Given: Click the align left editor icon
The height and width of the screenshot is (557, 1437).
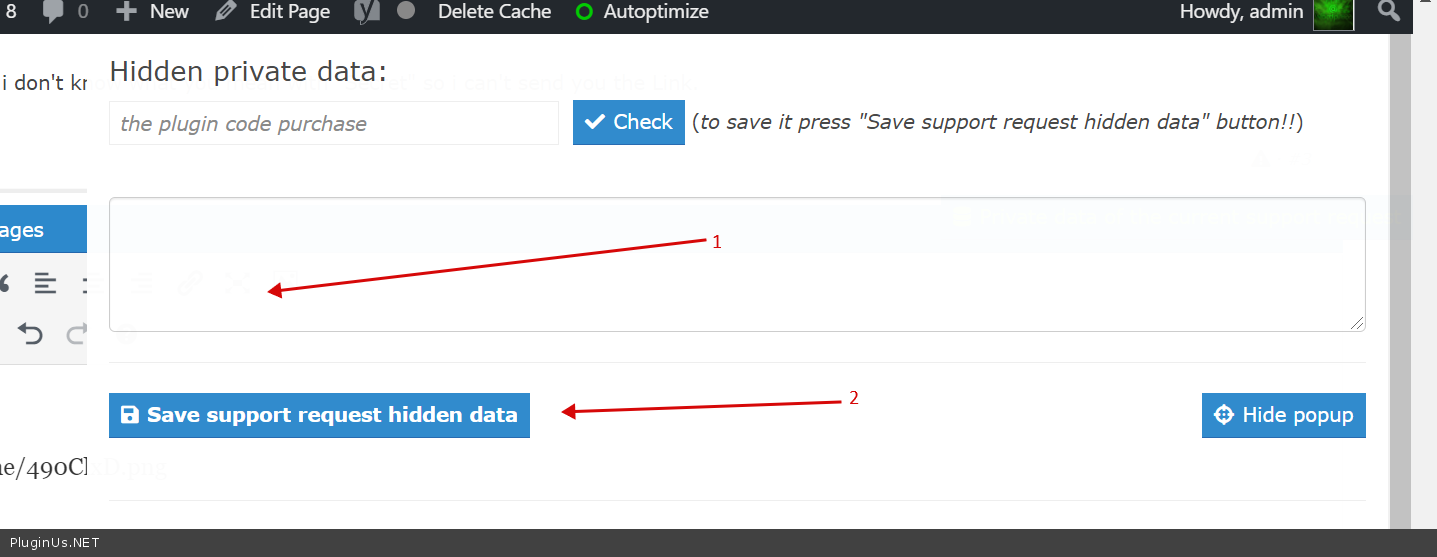Looking at the screenshot, I should pos(45,283).
